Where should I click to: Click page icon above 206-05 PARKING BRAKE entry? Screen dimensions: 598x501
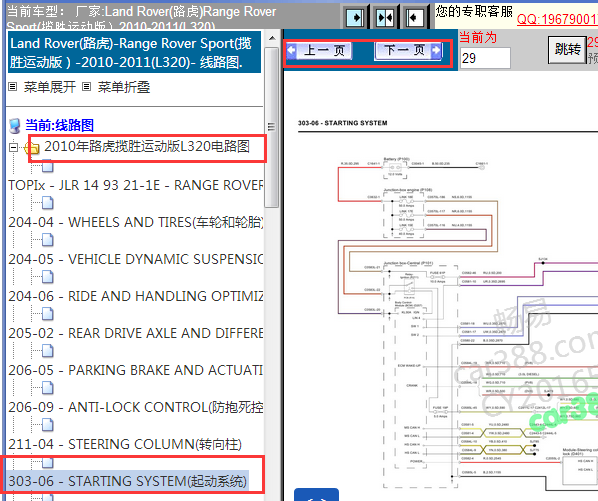48,351
